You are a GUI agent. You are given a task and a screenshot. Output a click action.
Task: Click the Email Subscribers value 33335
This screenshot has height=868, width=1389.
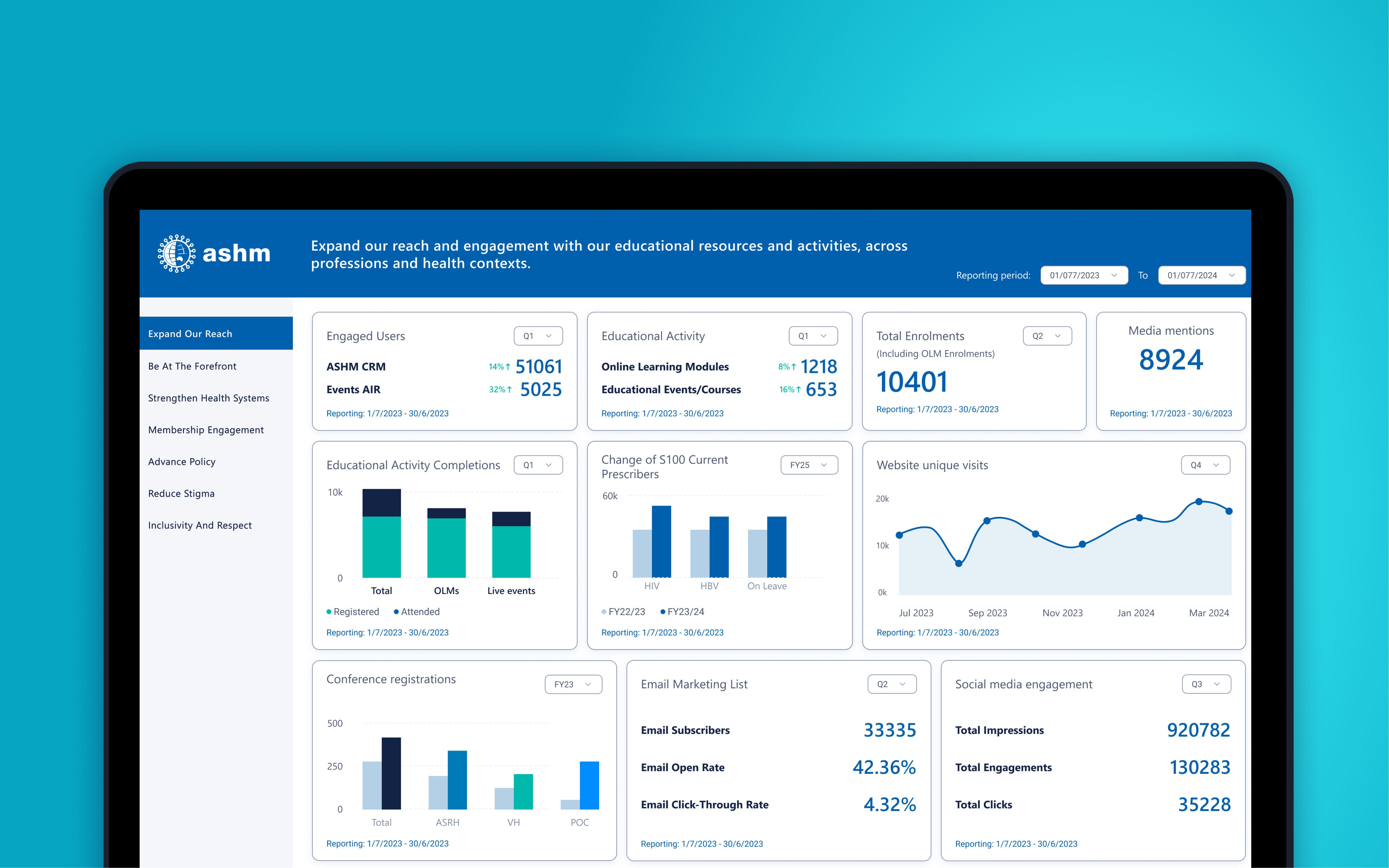pyautogui.click(x=890, y=730)
